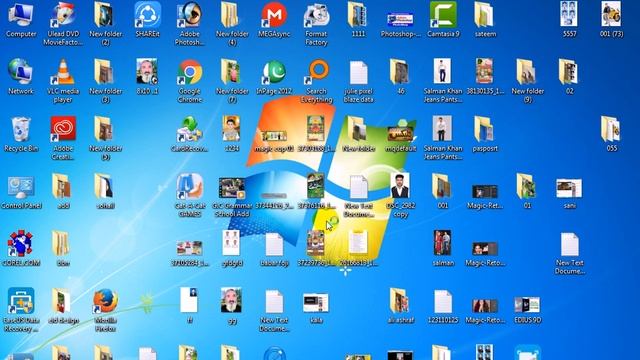Select the 5557 image file

(x=569, y=20)
